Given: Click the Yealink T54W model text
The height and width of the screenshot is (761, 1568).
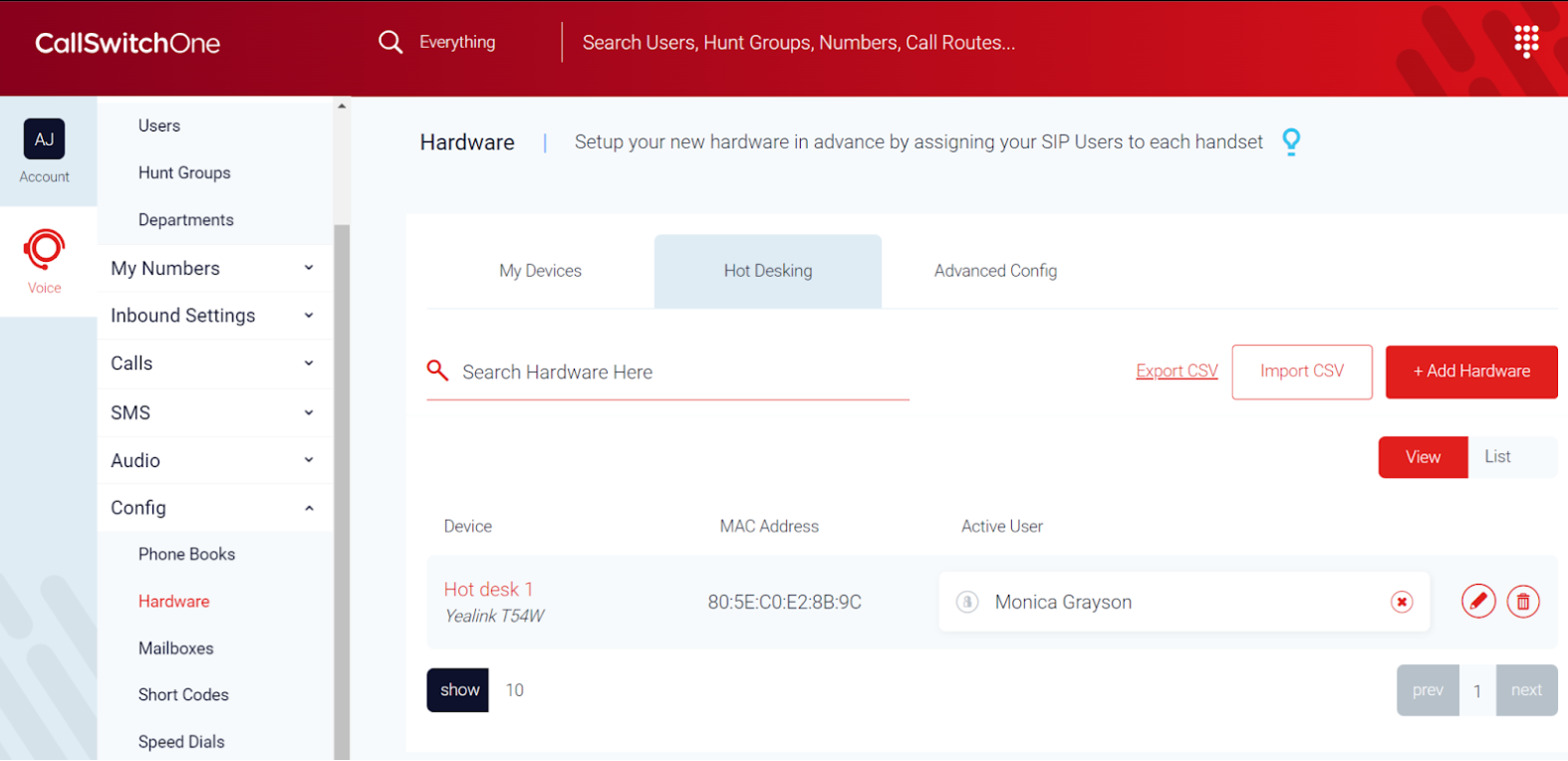Looking at the screenshot, I should [x=494, y=617].
